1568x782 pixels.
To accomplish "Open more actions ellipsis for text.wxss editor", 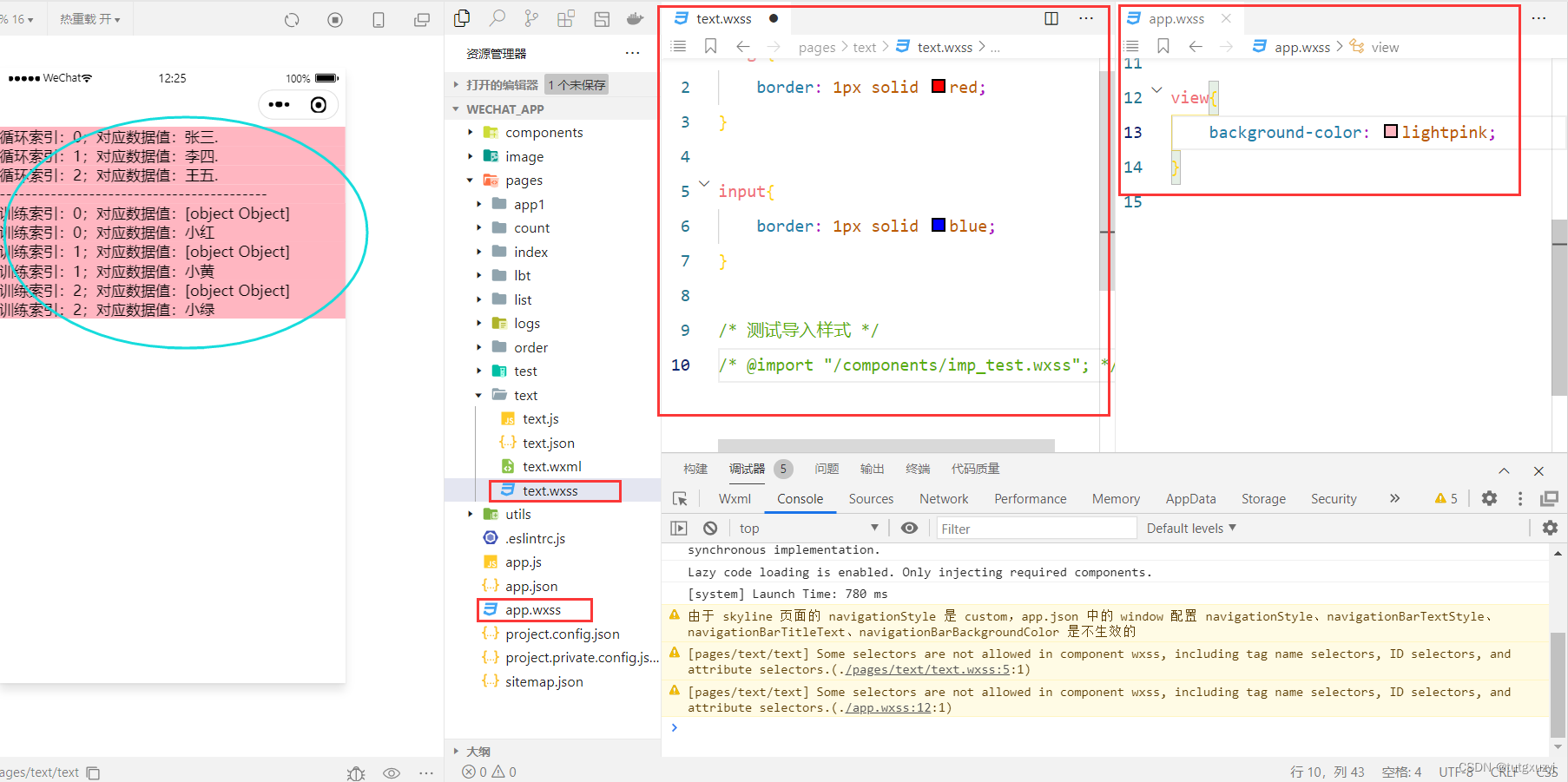I will tap(1086, 18).
